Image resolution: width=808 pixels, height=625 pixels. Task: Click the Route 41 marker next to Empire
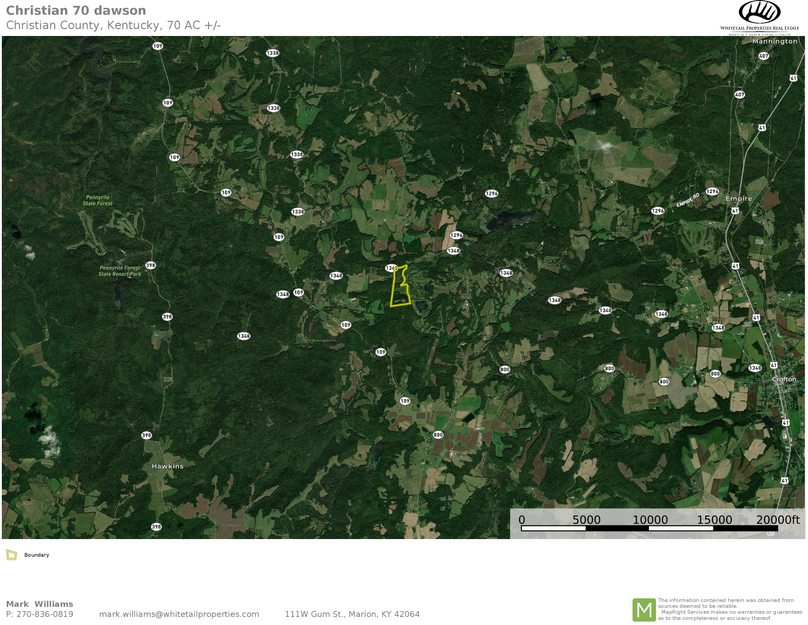735,211
